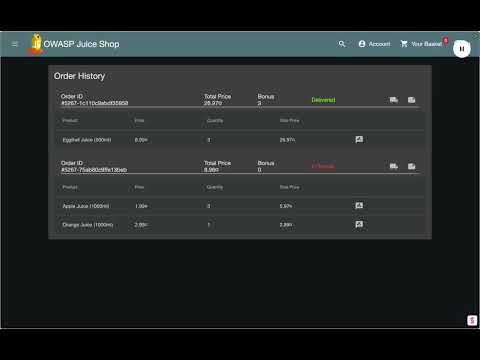Write a review for Orange Juice (1000ml)
Image resolution: width=480 pixels, height=360 pixels.
click(x=359, y=224)
